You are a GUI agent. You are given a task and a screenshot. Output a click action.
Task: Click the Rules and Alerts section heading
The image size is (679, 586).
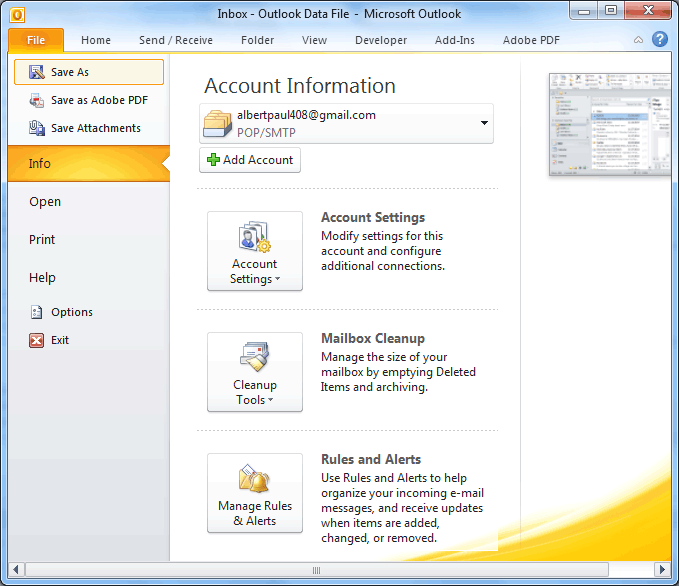pyautogui.click(x=371, y=459)
